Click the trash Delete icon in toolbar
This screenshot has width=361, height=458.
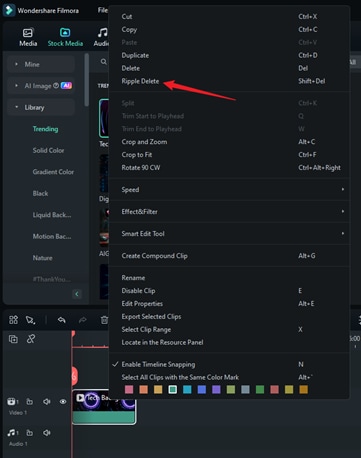104,320
